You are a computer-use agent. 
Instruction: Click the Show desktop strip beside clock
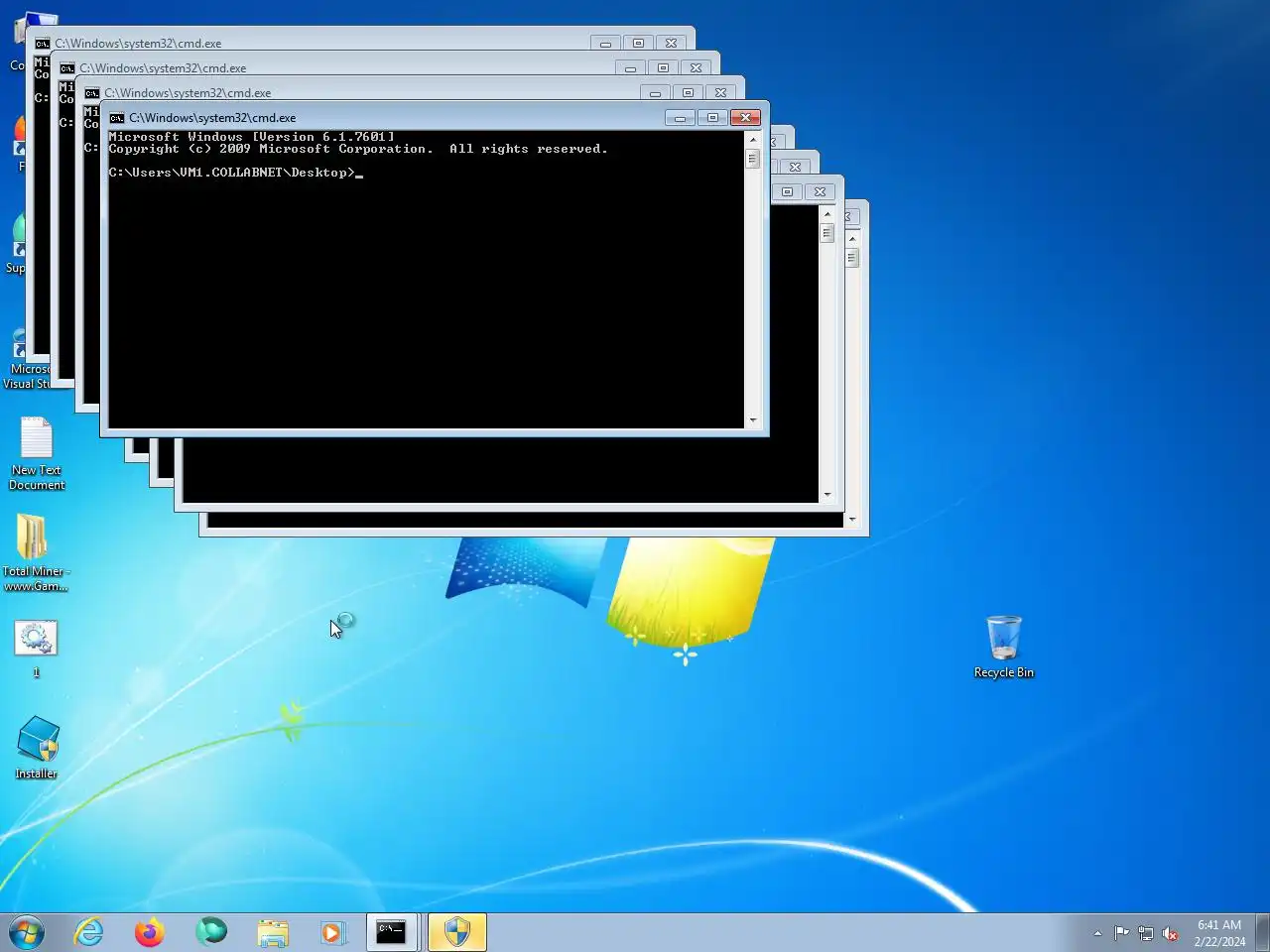1262,932
